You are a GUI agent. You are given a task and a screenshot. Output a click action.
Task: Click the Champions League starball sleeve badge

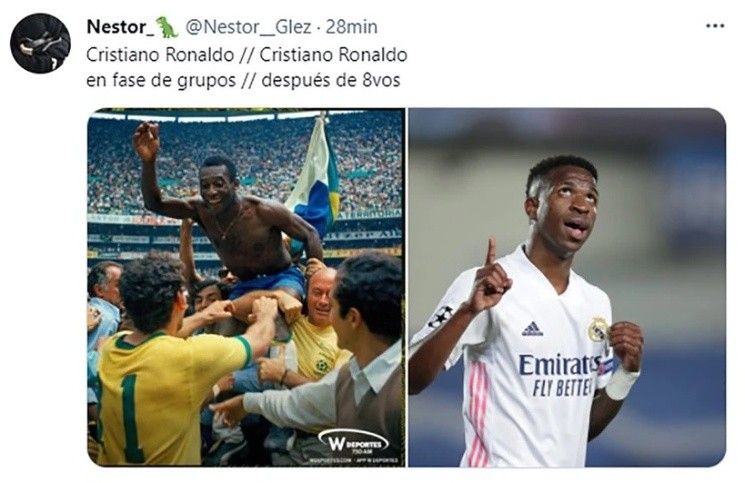pos(440,317)
